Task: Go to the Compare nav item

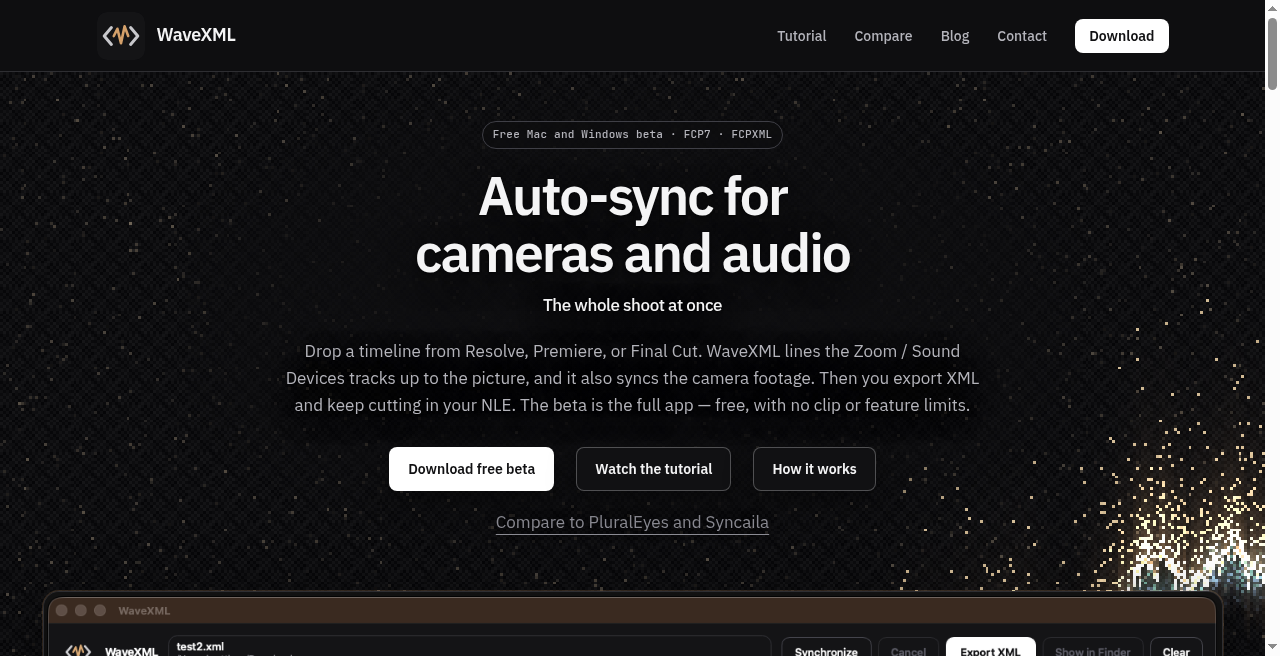Action: [x=883, y=36]
